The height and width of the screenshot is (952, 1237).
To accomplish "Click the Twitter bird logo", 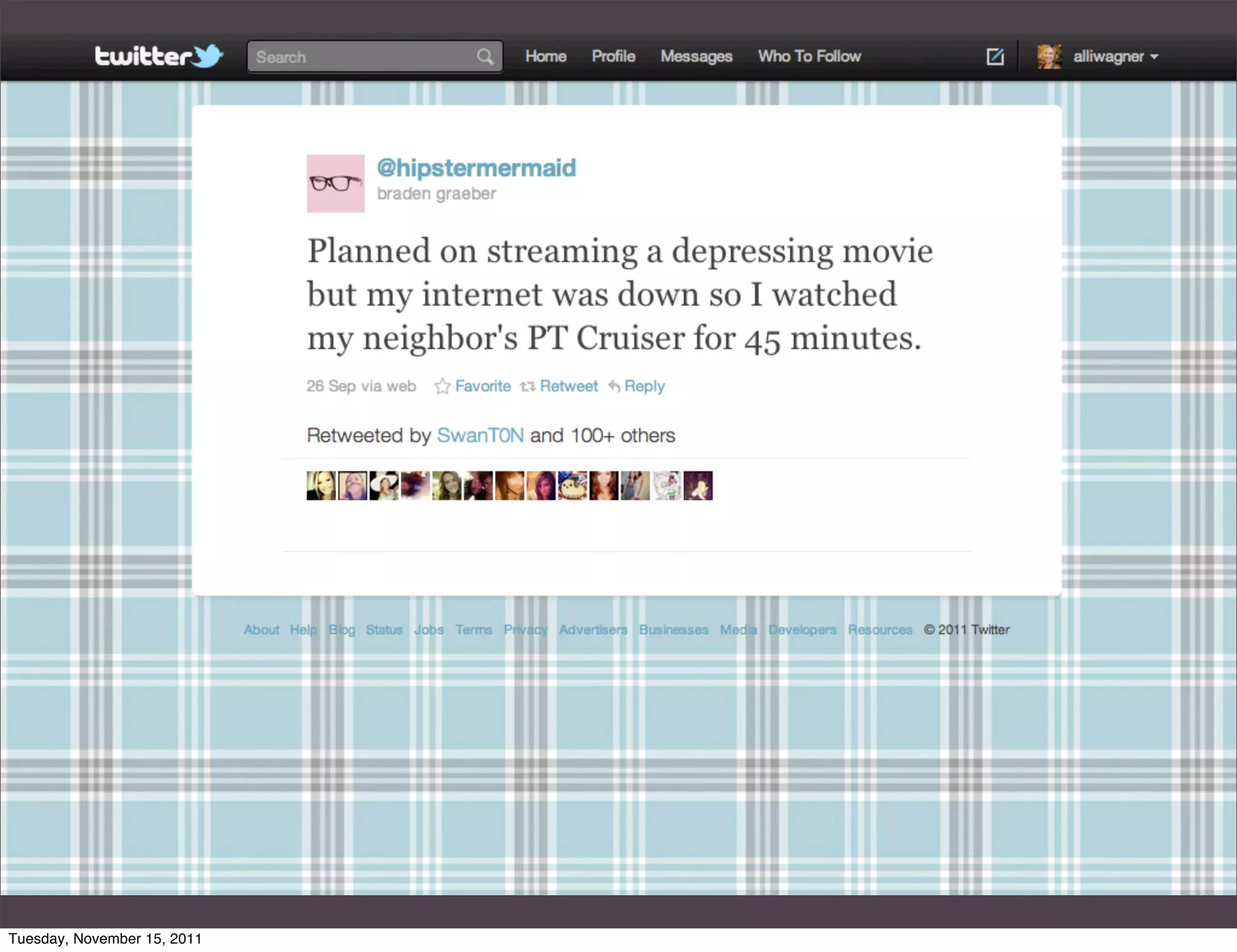I will point(208,56).
